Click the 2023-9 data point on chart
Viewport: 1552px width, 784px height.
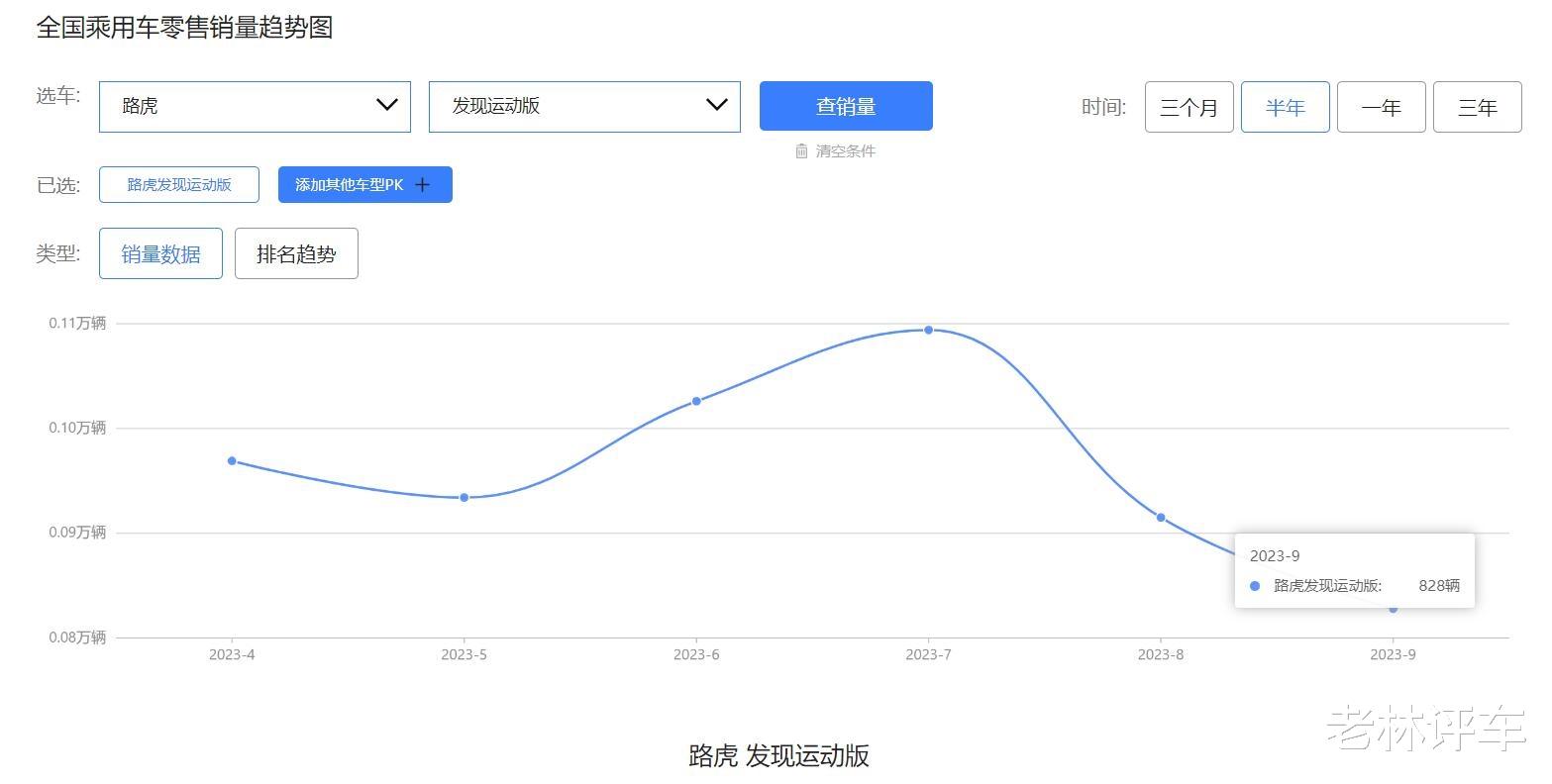1394,609
